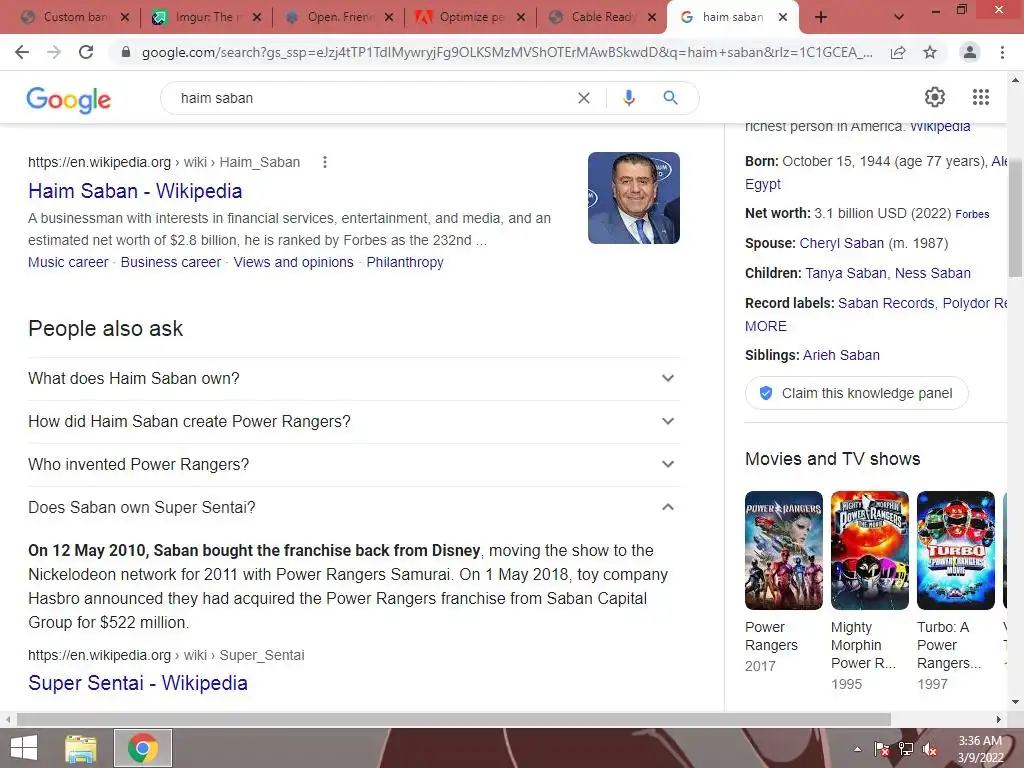Open Views and opinions sitelink

click(x=293, y=262)
